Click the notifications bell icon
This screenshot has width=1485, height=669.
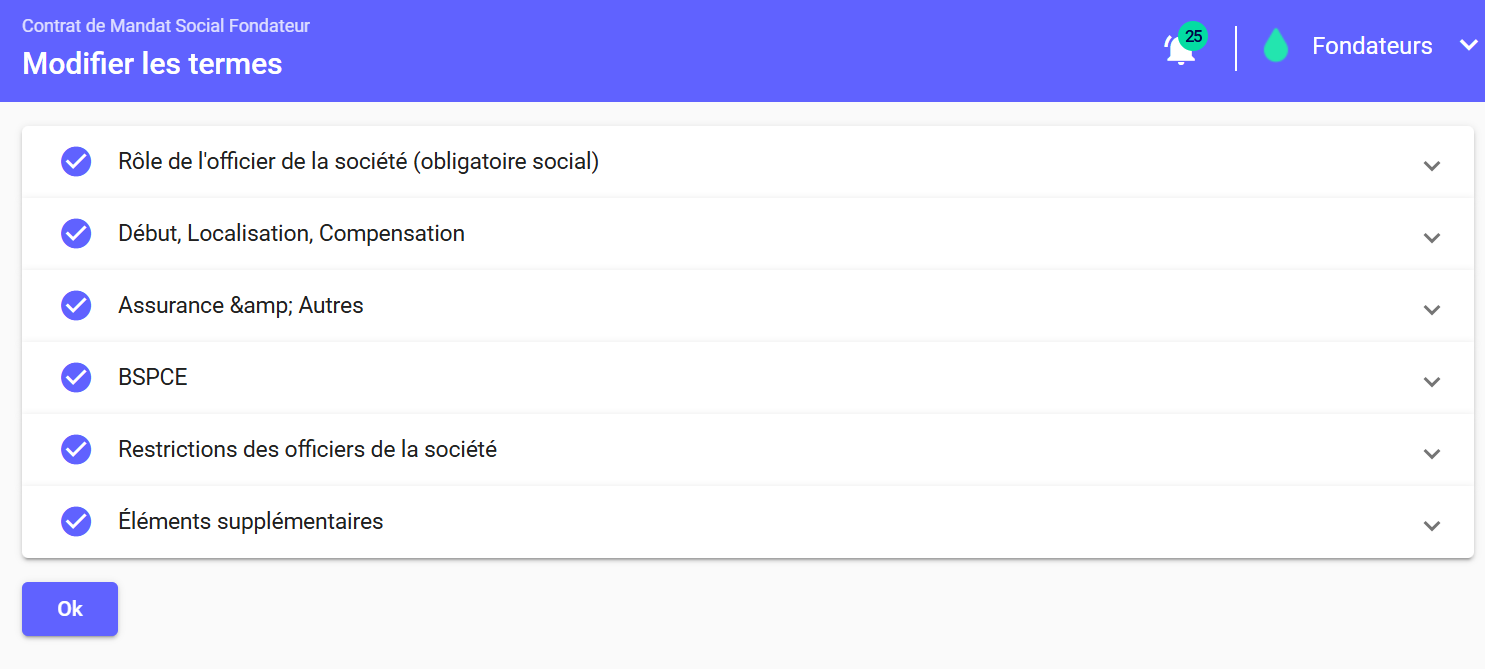point(1179,50)
